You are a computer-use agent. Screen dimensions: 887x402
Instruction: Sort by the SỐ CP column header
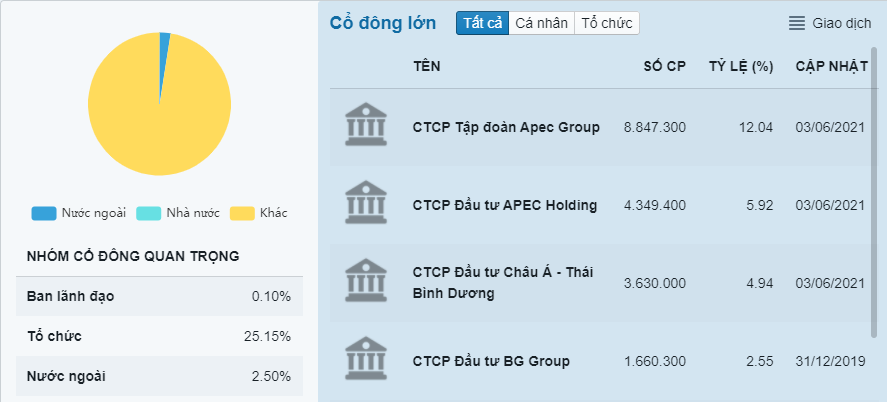coord(664,67)
